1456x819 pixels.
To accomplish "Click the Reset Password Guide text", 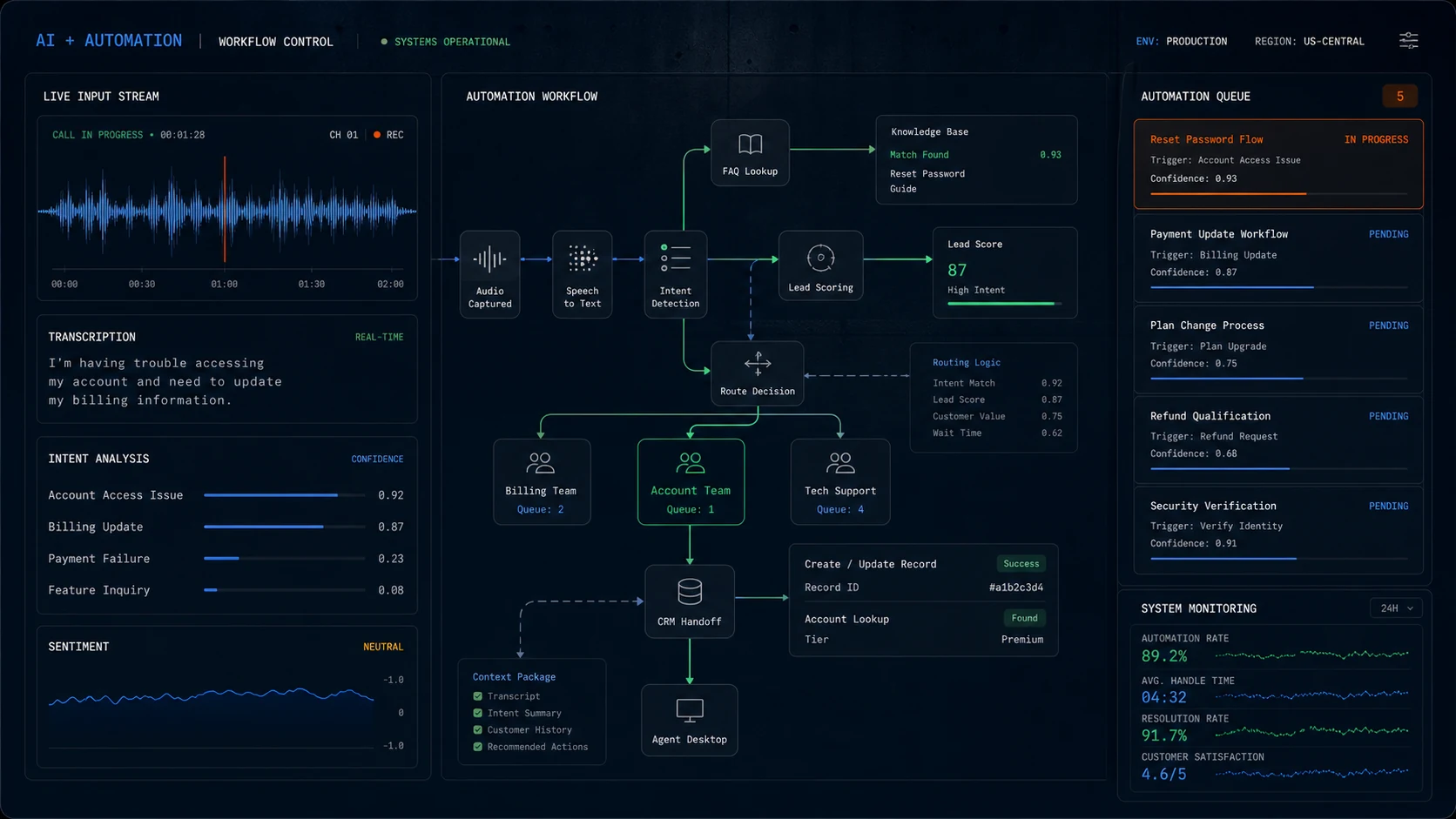I will [x=927, y=181].
